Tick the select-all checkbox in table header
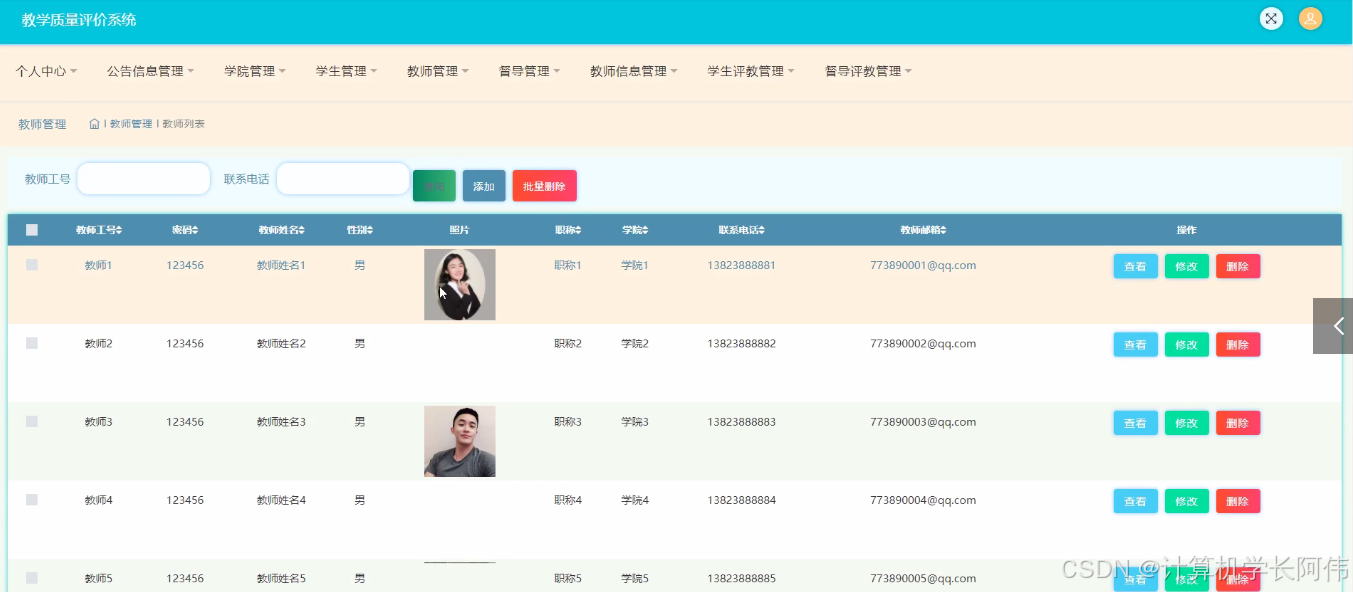This screenshot has width=1353, height=592. point(32,230)
